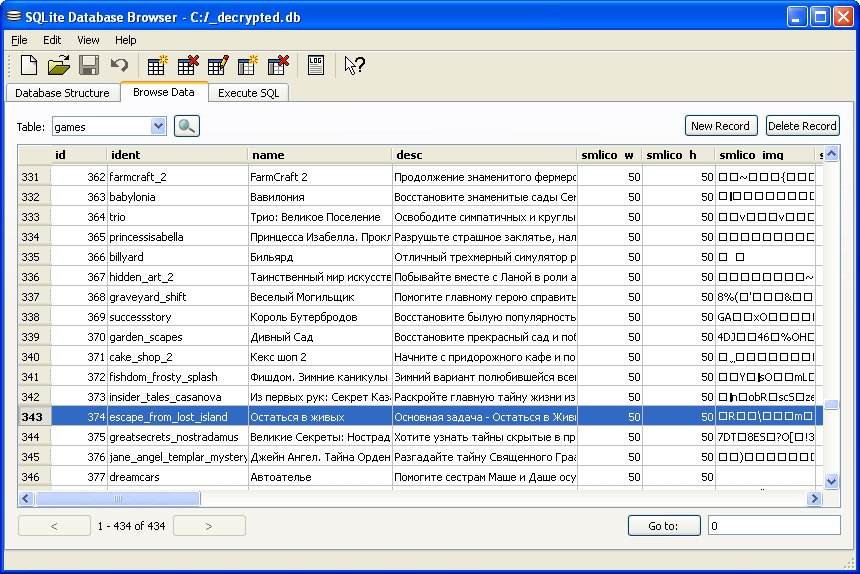Open the SQL log window icon
The image size is (860, 574).
[x=315, y=65]
